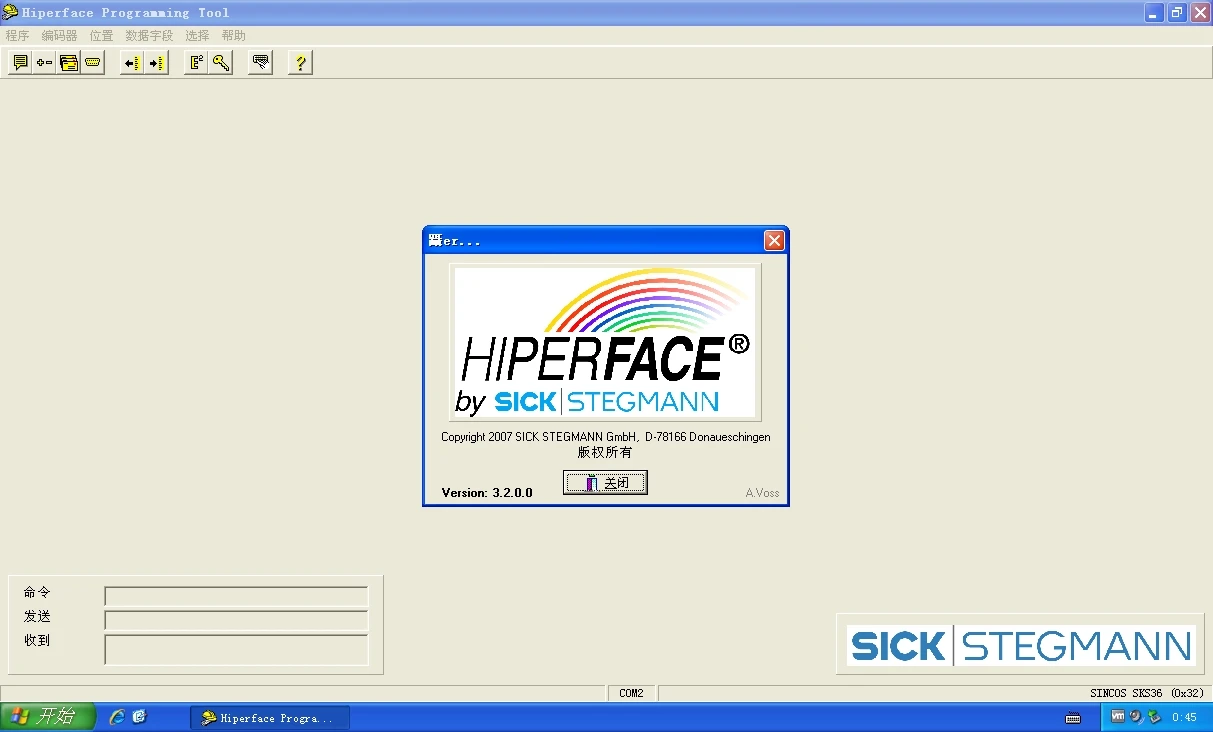
Task: Click the right arrow ruler icon
Action: [x=156, y=63]
